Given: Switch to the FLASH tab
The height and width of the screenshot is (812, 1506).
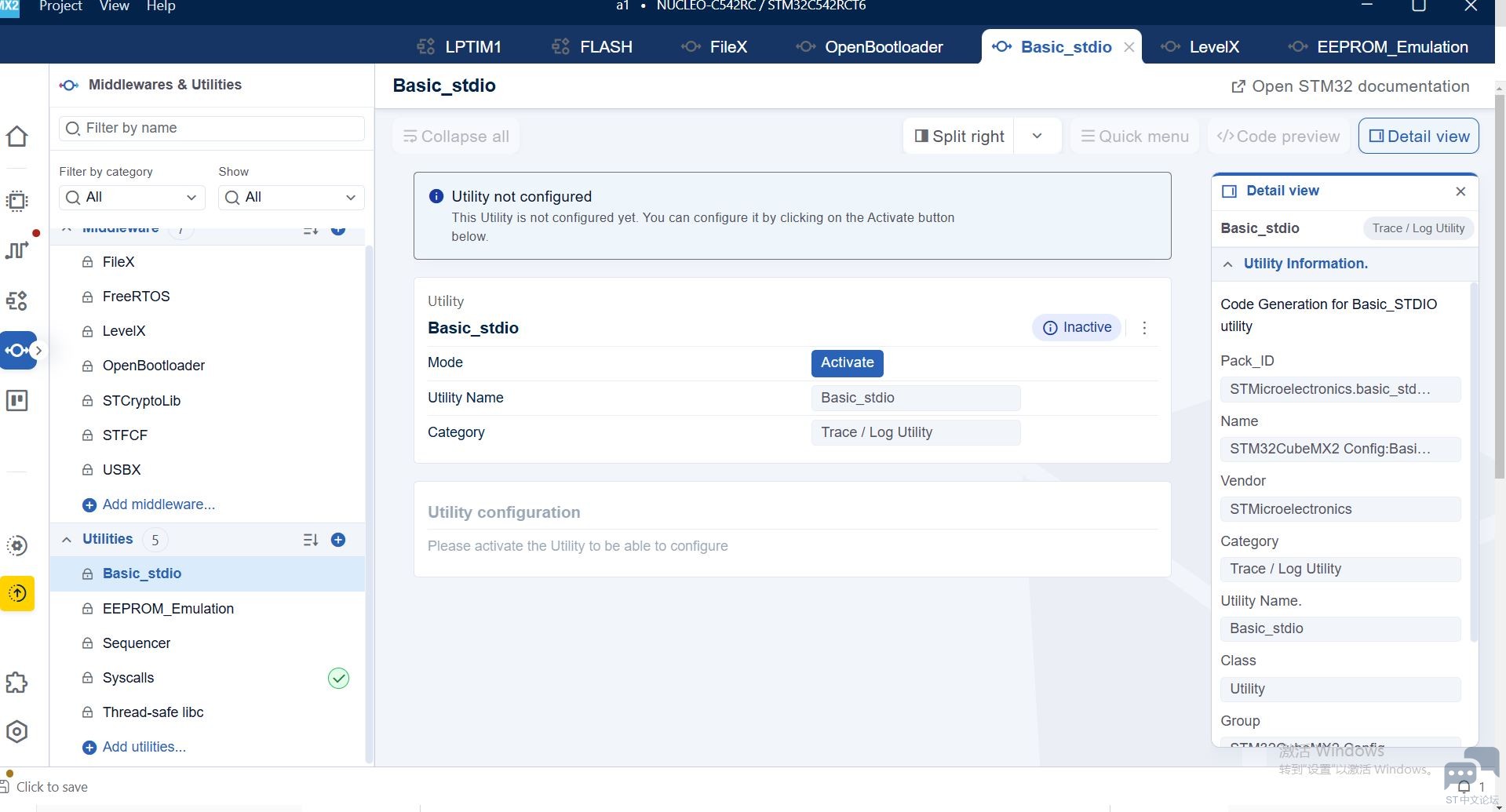Looking at the screenshot, I should 593,47.
